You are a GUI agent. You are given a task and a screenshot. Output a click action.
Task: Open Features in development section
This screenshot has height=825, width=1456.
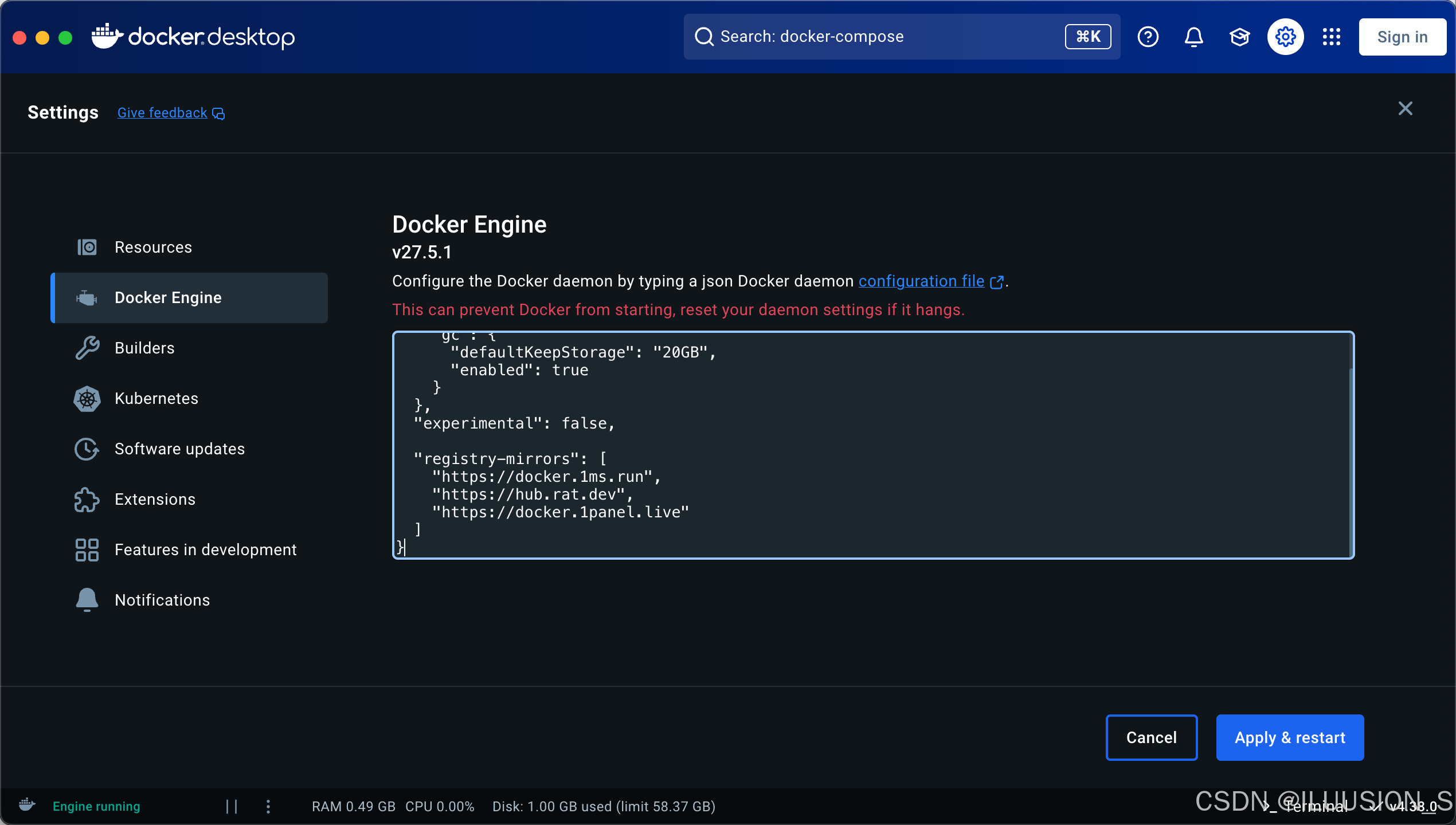click(189, 550)
